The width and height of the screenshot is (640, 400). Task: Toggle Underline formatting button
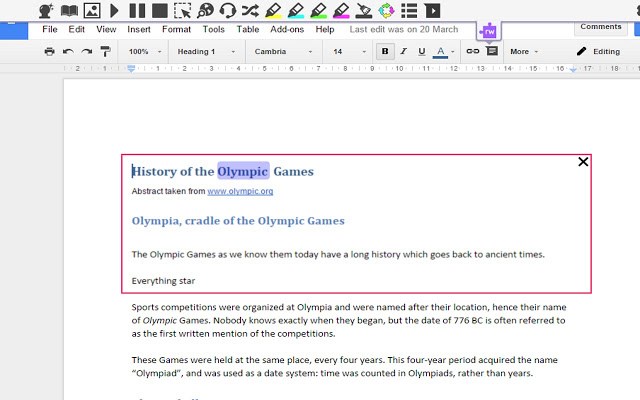click(422, 51)
